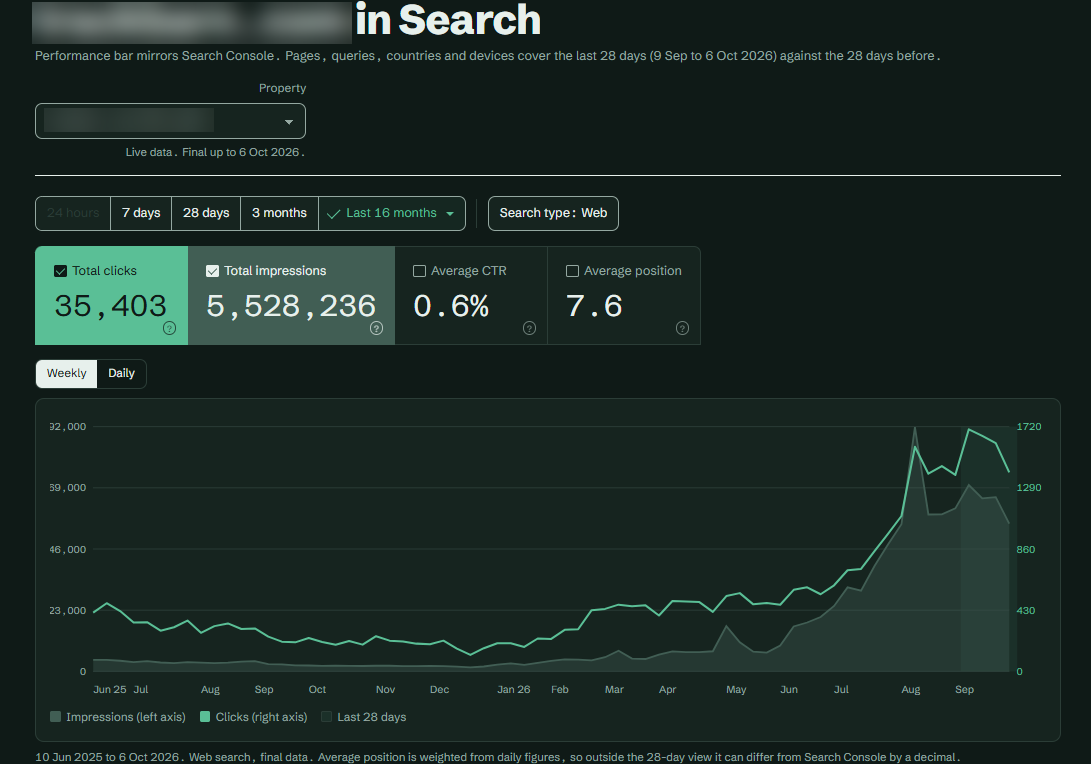Screen dimensions: 1091x764
Task: Enable the Average position checkbox
Action: point(573,271)
